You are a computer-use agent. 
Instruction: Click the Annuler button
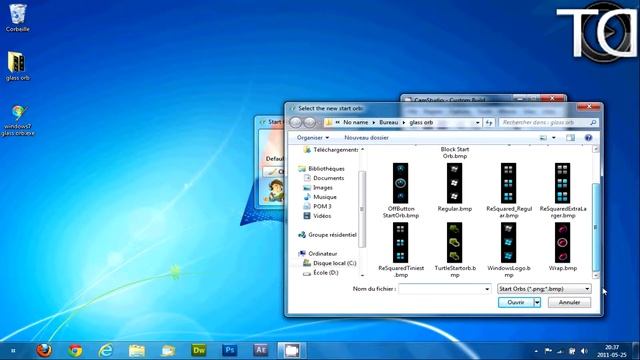pyautogui.click(x=569, y=302)
